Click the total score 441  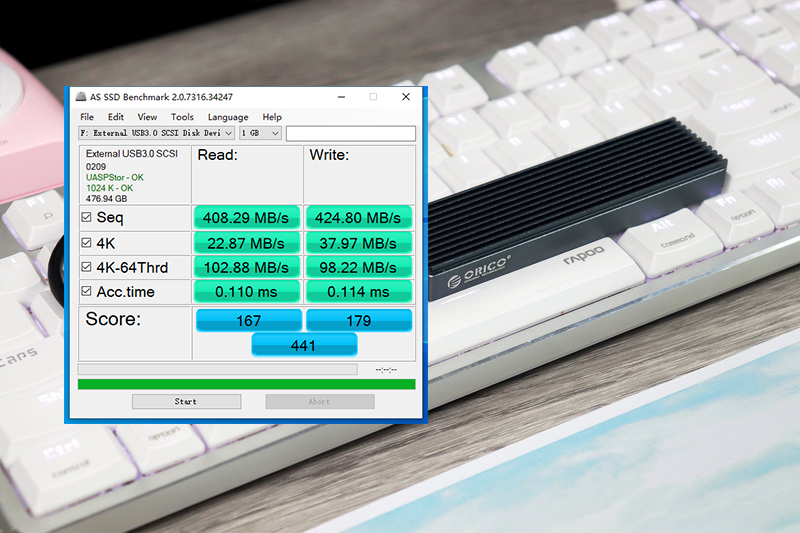point(304,345)
